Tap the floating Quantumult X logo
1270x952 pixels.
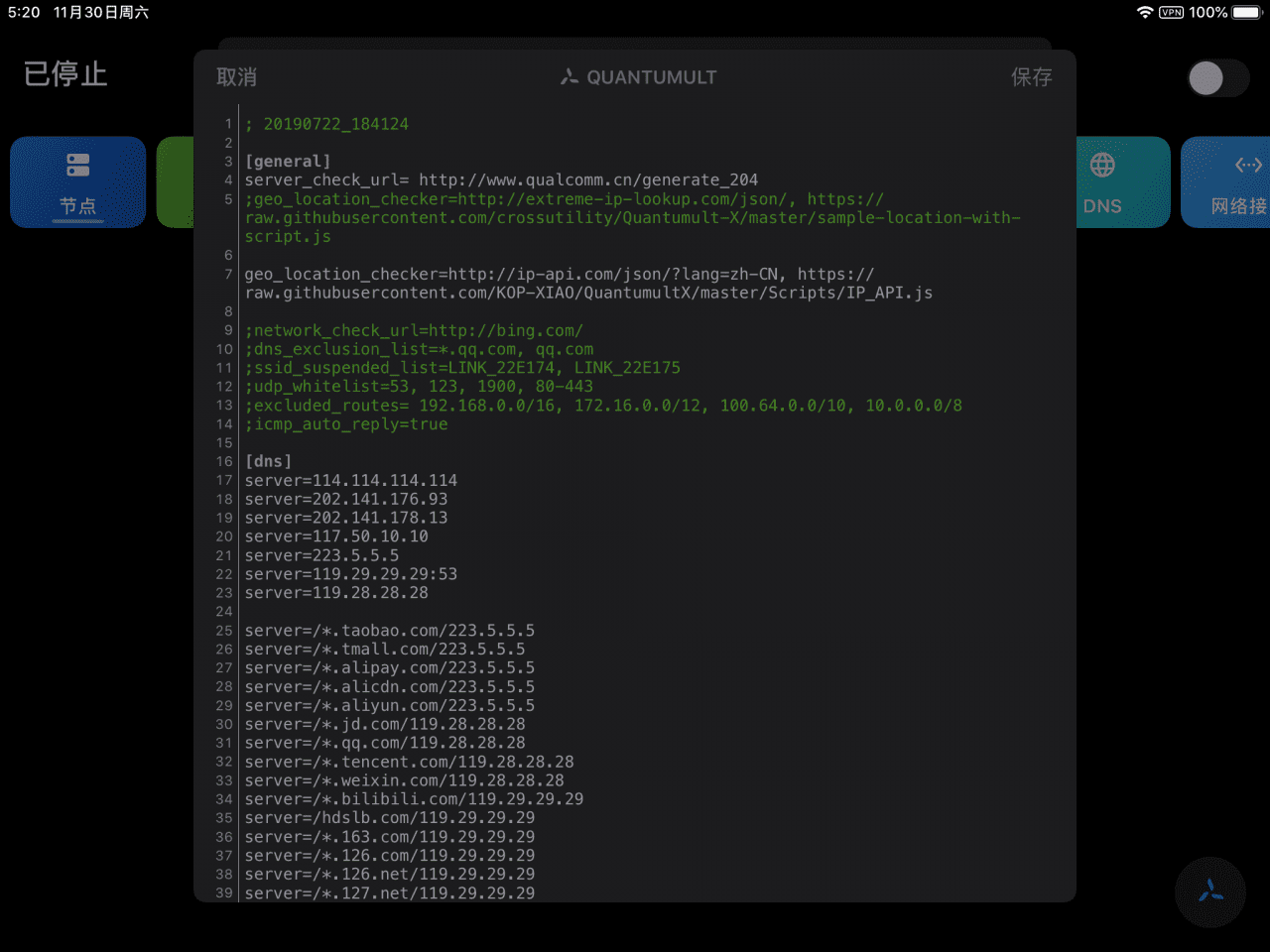[1210, 892]
